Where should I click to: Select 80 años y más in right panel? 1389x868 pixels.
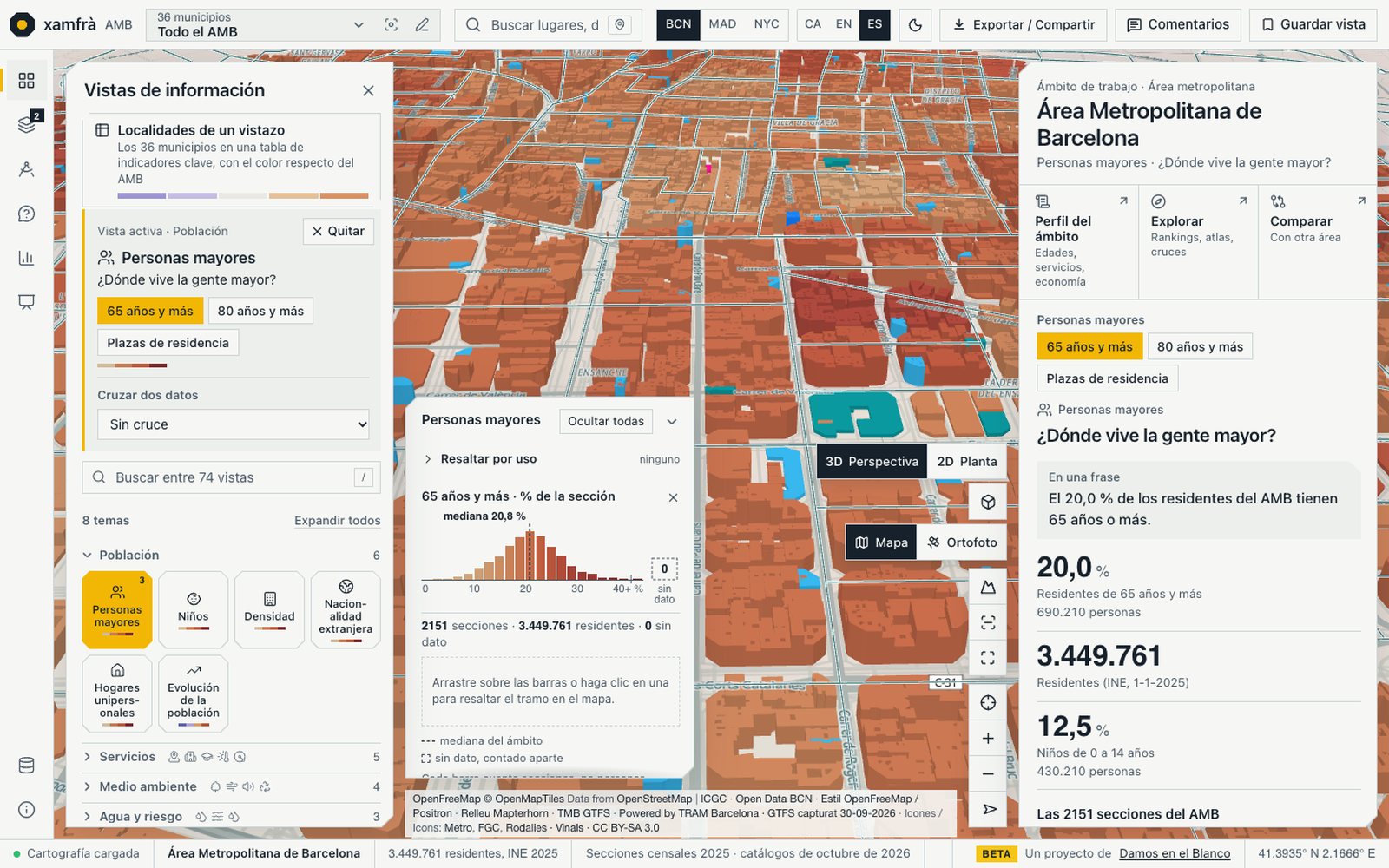coord(1200,346)
